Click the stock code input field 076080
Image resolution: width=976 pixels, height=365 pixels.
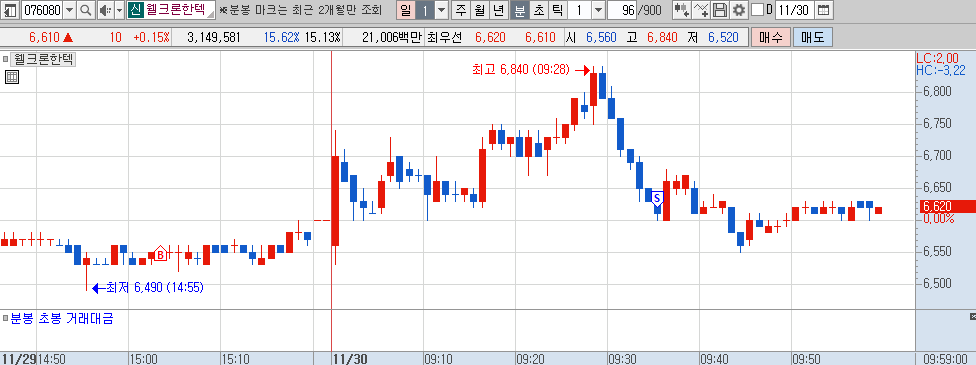(x=42, y=10)
